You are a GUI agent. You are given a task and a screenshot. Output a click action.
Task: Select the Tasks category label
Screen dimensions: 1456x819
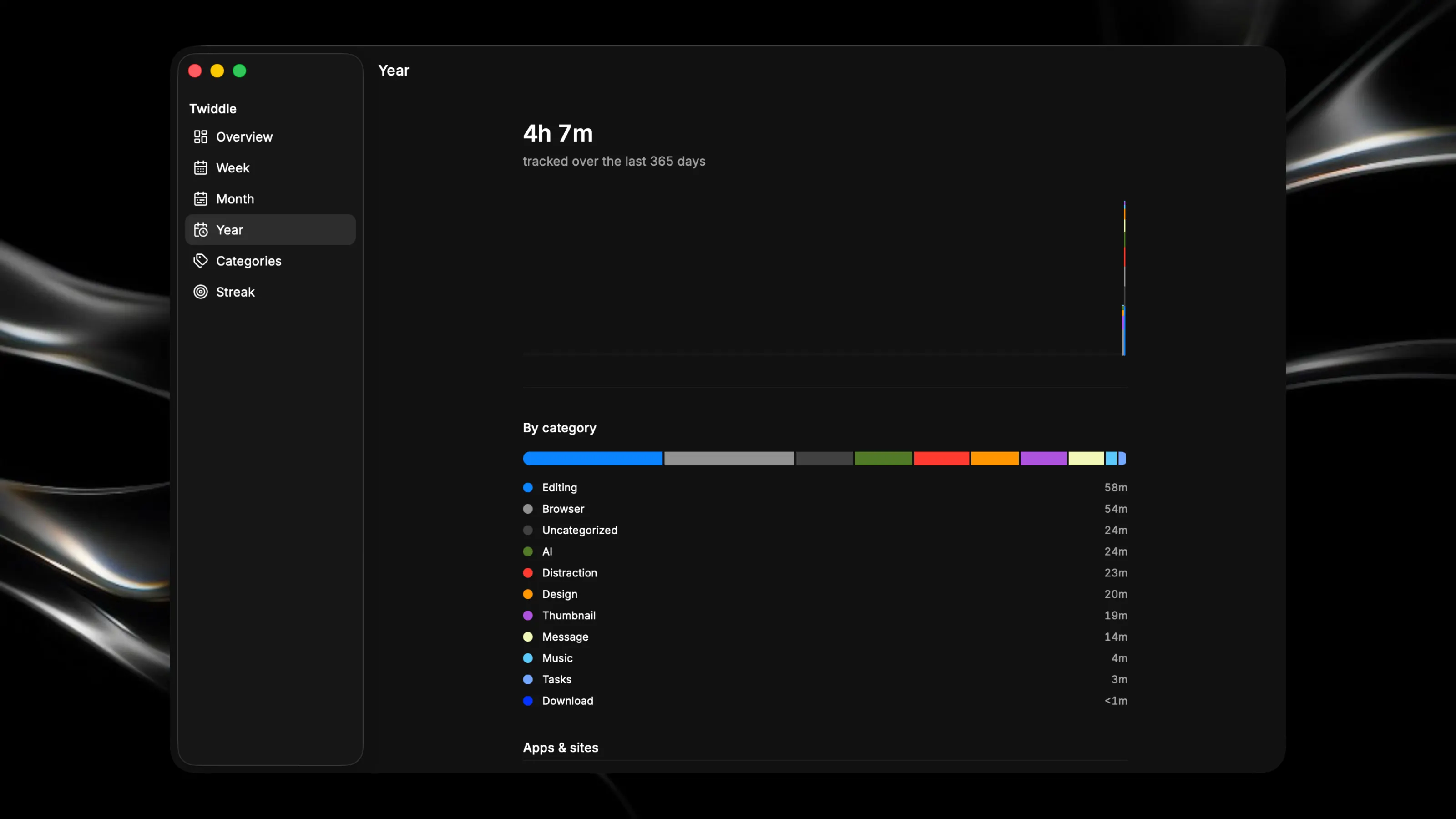pyautogui.click(x=557, y=679)
